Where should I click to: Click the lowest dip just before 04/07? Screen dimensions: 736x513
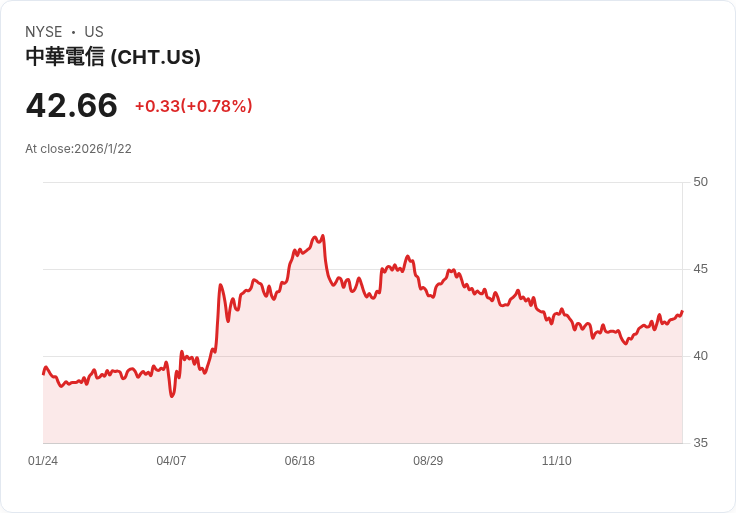tap(172, 396)
